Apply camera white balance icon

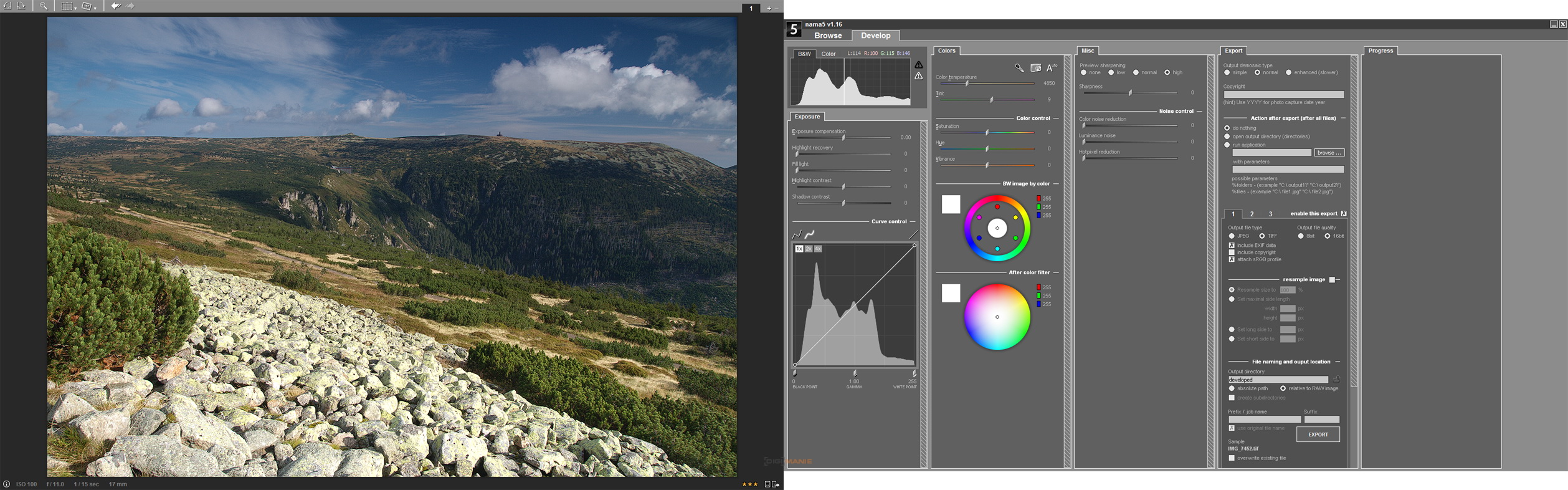(x=1035, y=68)
